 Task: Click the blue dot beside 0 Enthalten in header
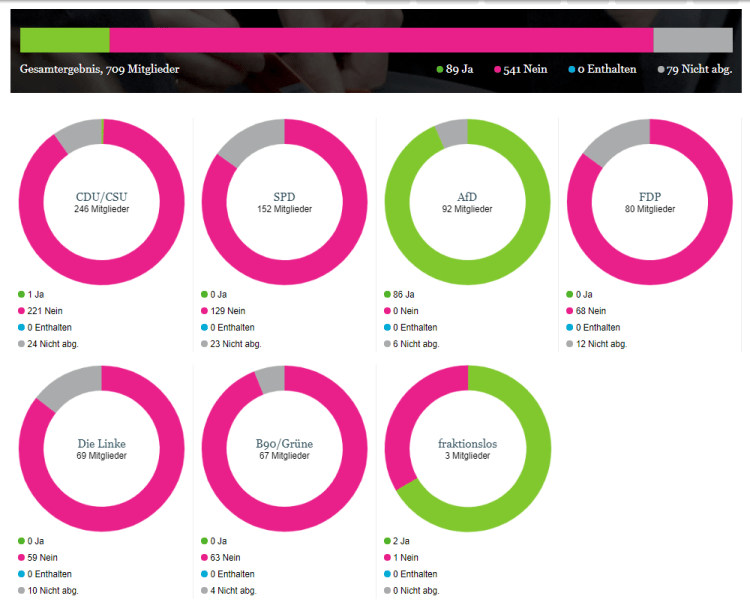(572, 70)
